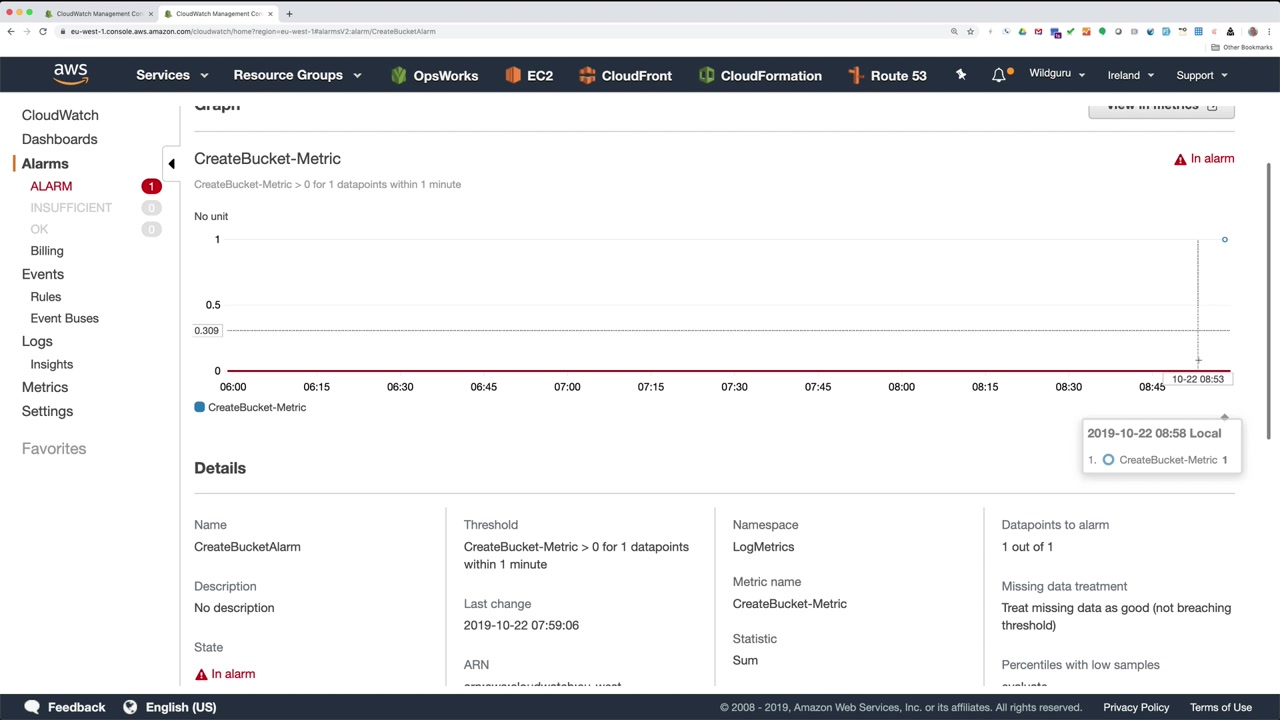This screenshot has height=720, width=1280.
Task: Open the Wildguru account menu
Action: pyautogui.click(x=1057, y=74)
